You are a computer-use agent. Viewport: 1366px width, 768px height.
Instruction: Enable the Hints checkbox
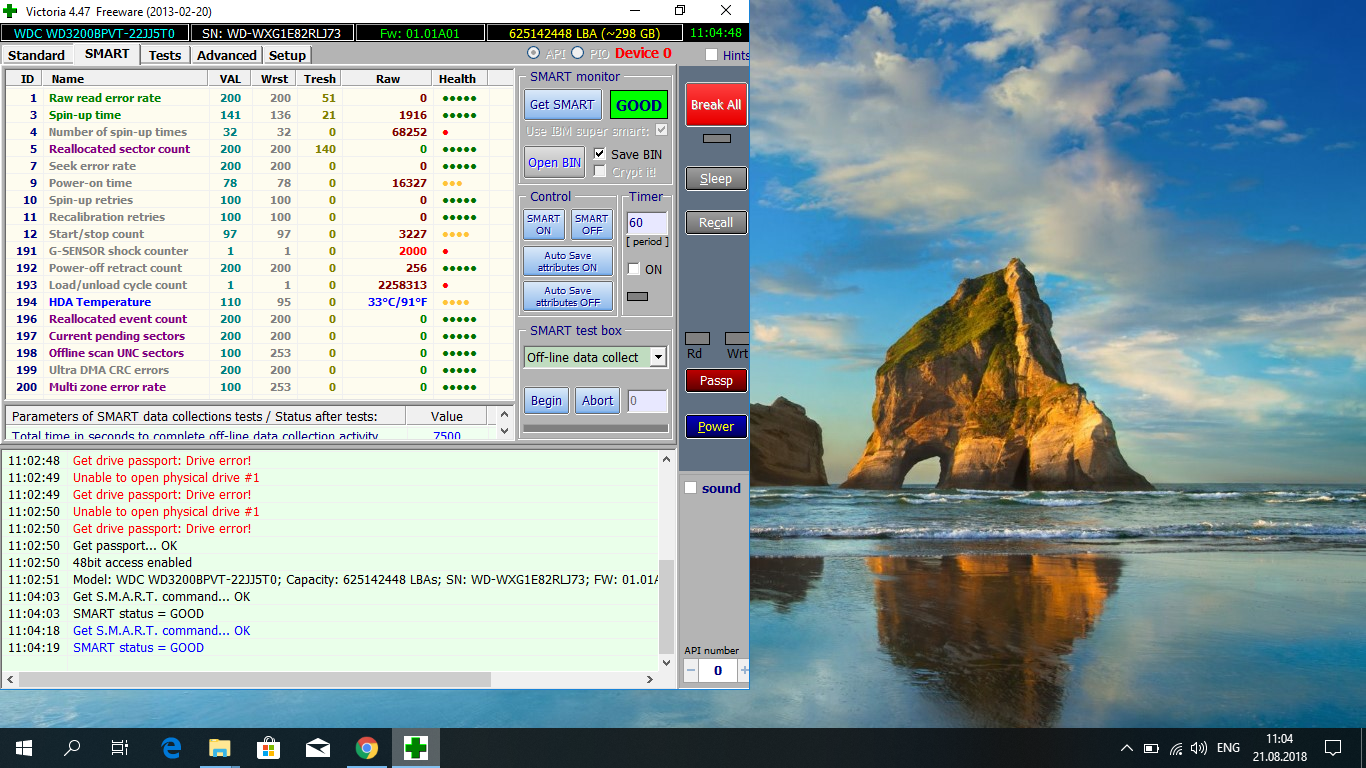[x=712, y=55]
